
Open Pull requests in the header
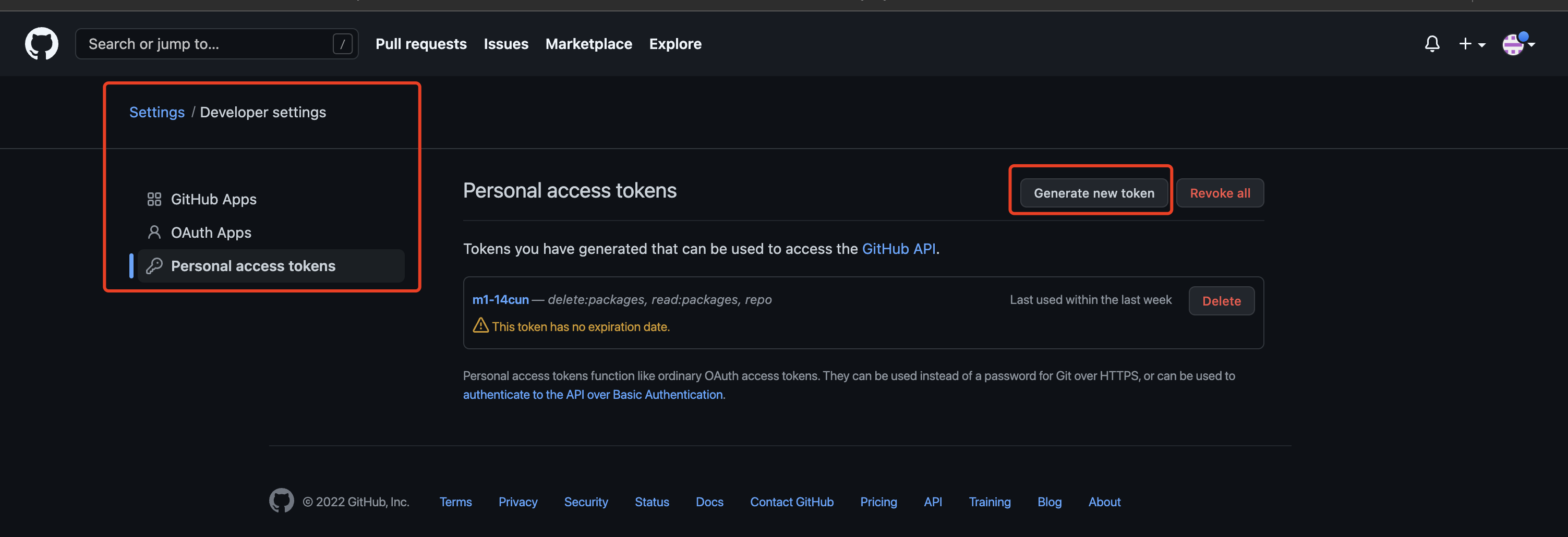click(420, 44)
